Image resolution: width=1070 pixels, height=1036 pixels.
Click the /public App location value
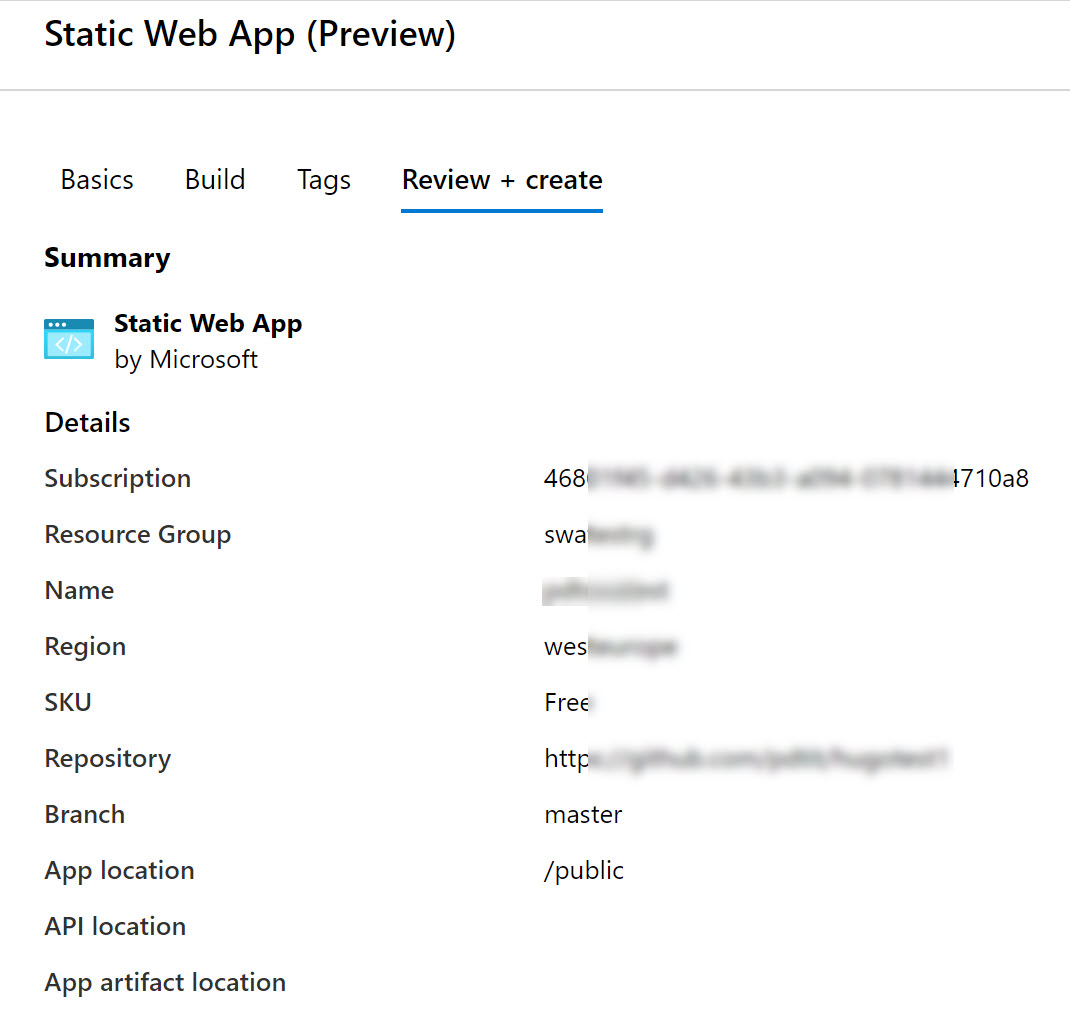click(x=584, y=870)
